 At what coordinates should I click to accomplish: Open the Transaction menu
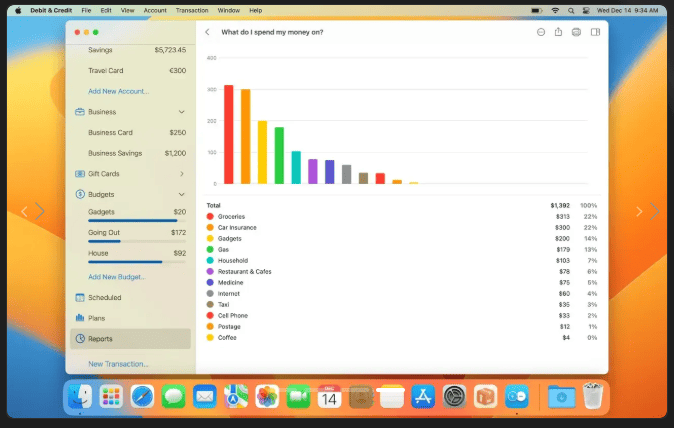(192, 10)
